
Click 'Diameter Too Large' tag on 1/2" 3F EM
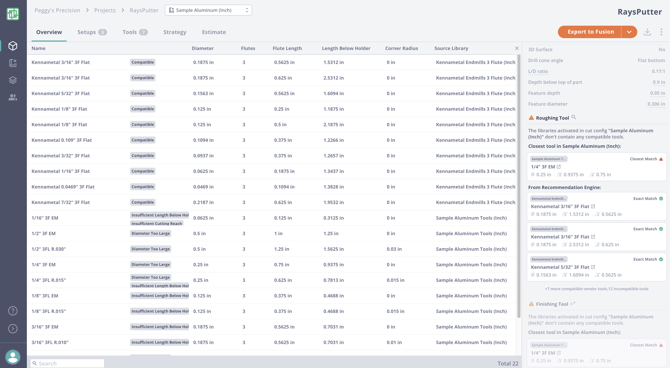[x=151, y=233]
